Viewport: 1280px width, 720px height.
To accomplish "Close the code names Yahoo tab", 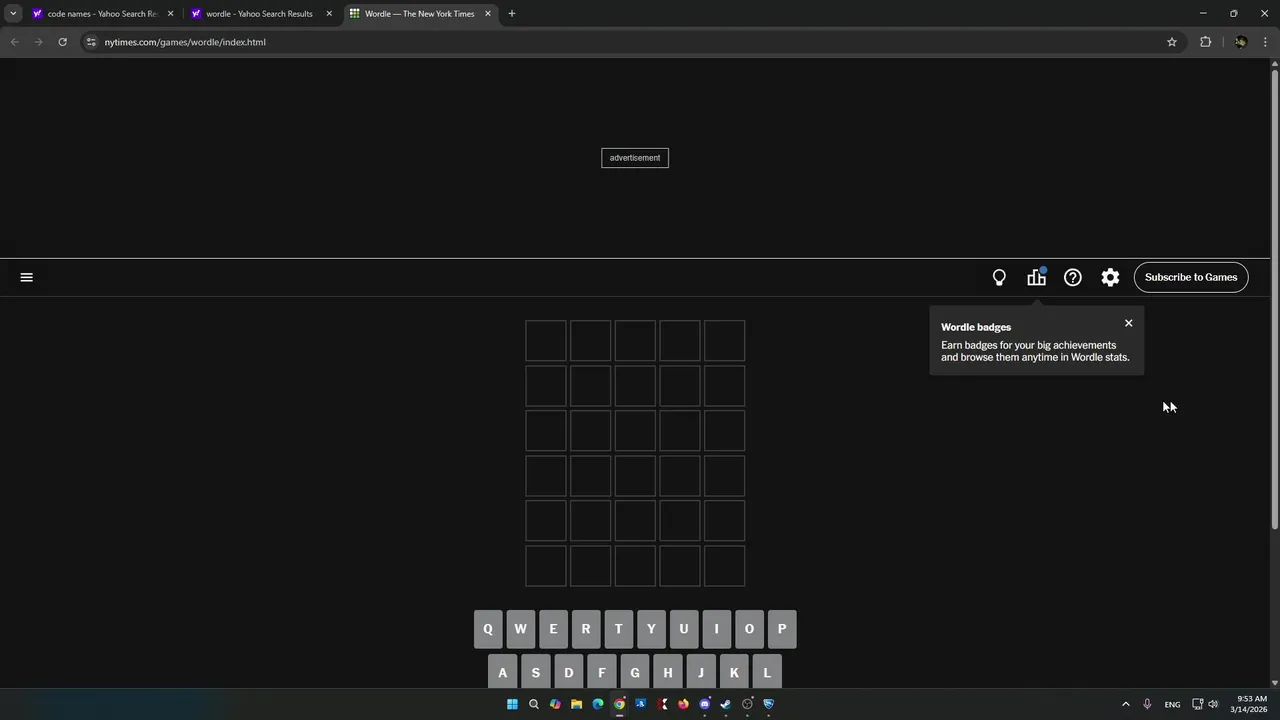I will click(x=170, y=14).
